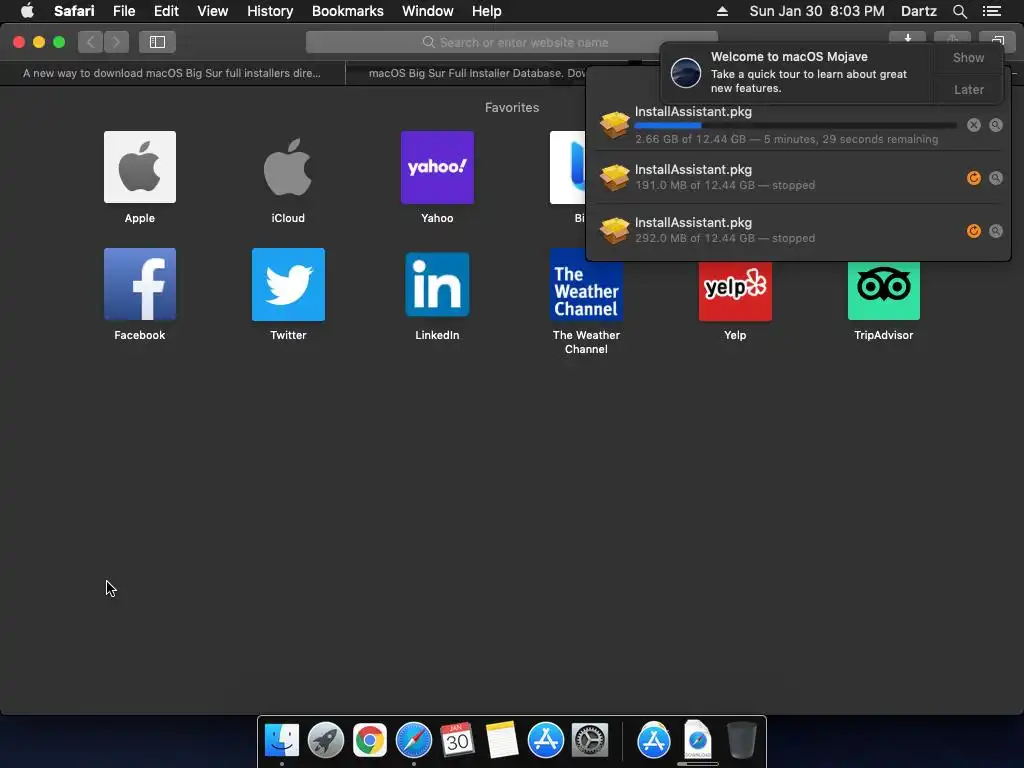Launch Google Chrome from the Dock
This screenshot has width=1024, height=768.
[x=370, y=740]
